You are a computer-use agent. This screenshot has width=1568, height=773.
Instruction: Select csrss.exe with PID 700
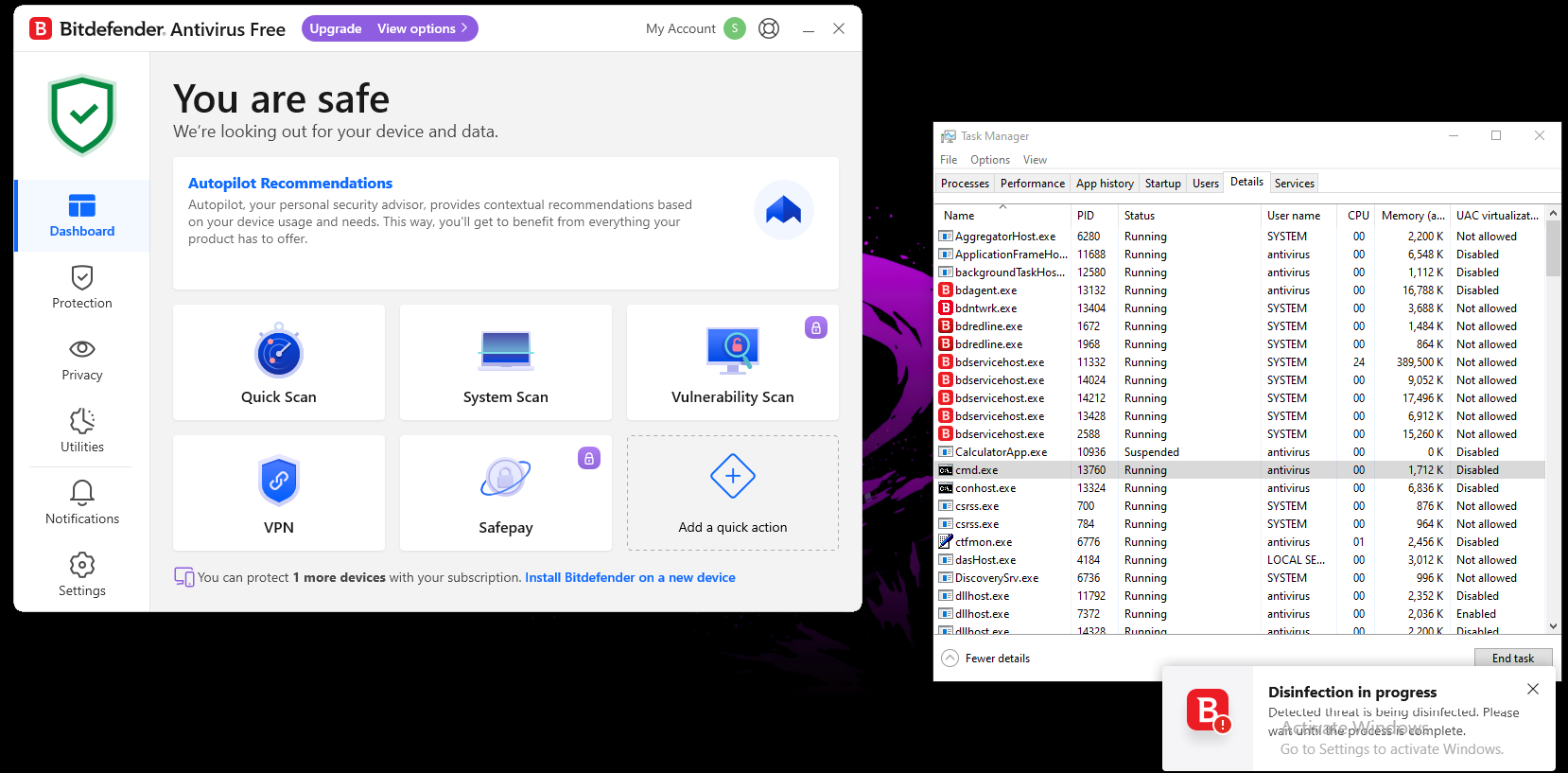click(x=1241, y=506)
